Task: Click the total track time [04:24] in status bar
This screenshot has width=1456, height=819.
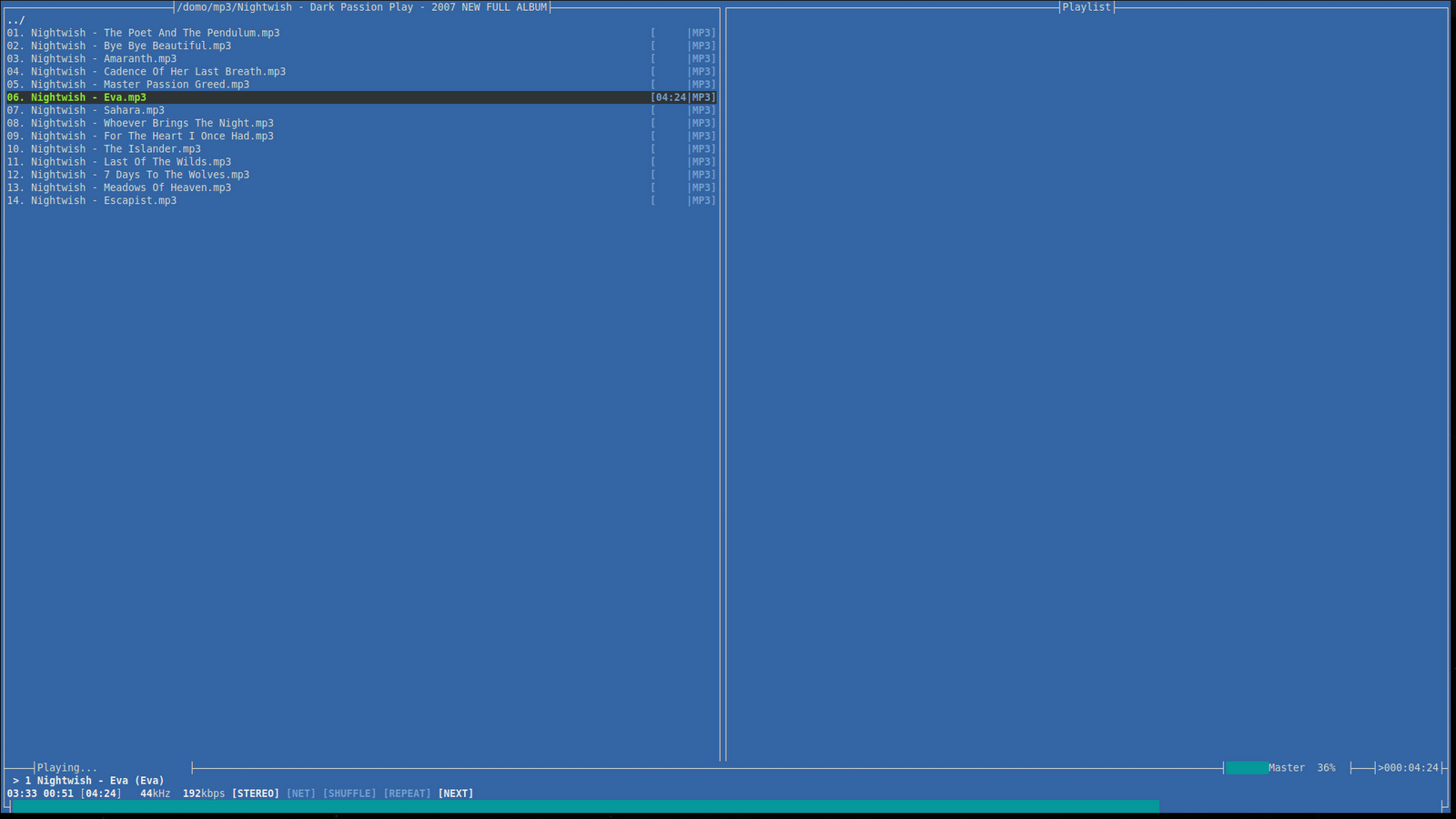Action: pos(101,794)
